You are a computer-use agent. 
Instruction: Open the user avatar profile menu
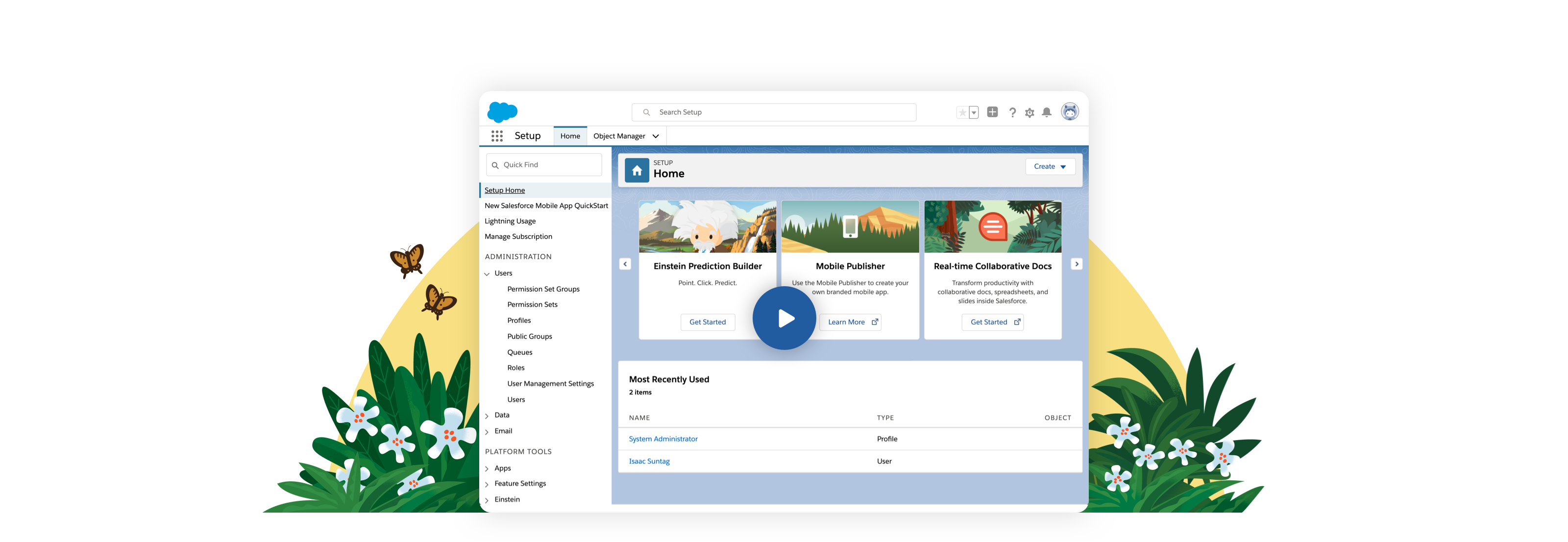(1070, 112)
